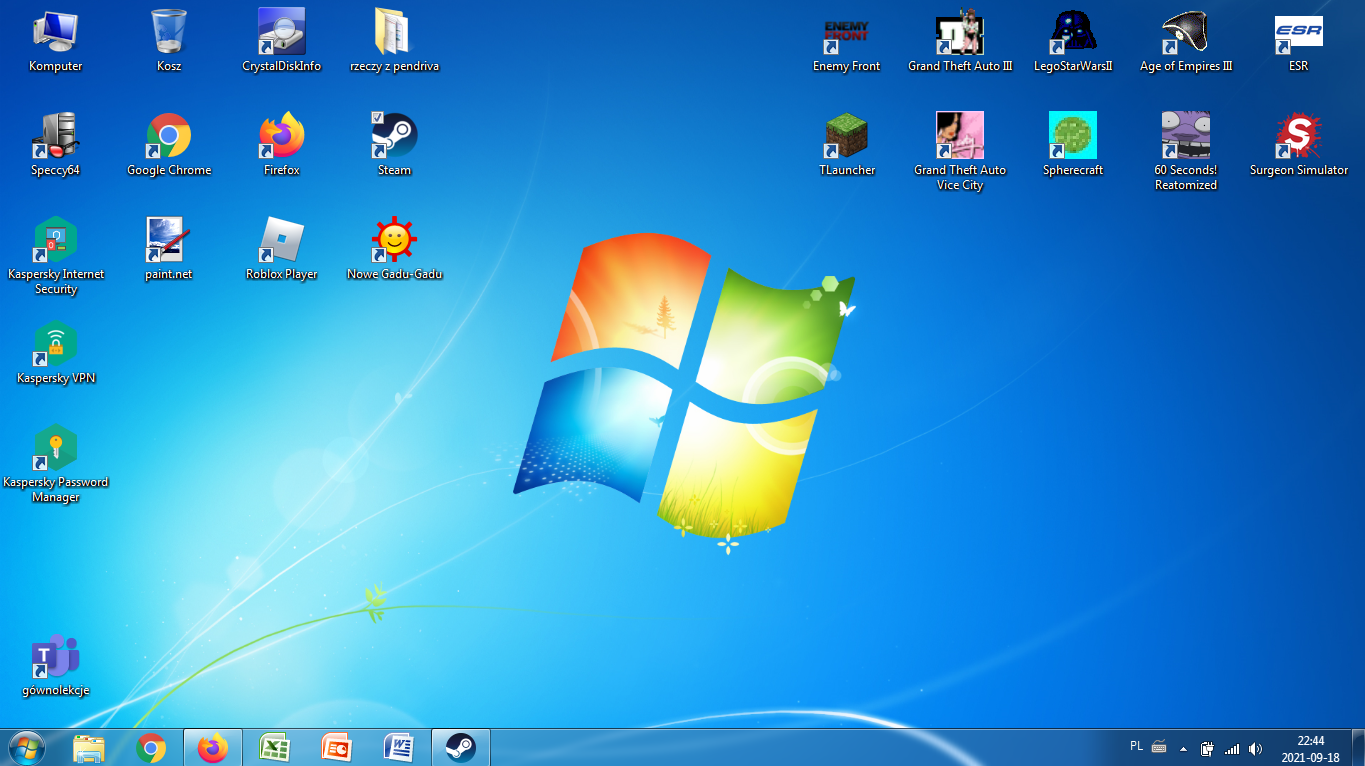This screenshot has height=766, width=1365.
Task: Open the Komputer desktop icon
Action: [x=56, y=41]
